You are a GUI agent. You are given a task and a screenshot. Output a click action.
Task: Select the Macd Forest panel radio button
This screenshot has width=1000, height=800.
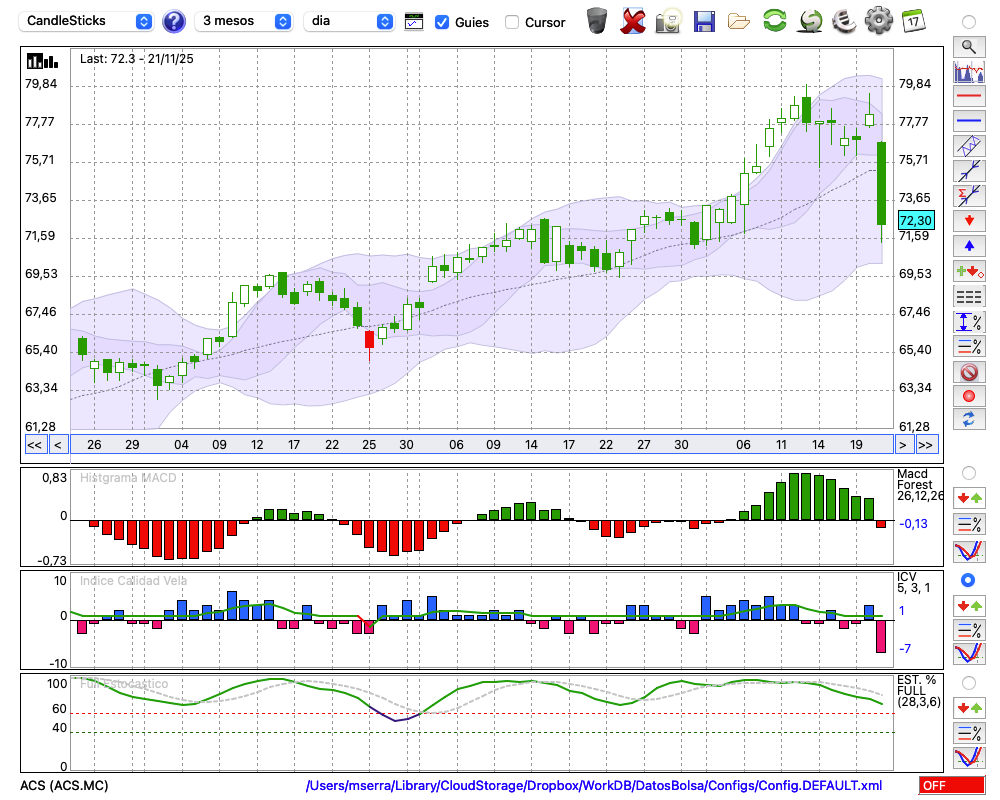[968, 472]
